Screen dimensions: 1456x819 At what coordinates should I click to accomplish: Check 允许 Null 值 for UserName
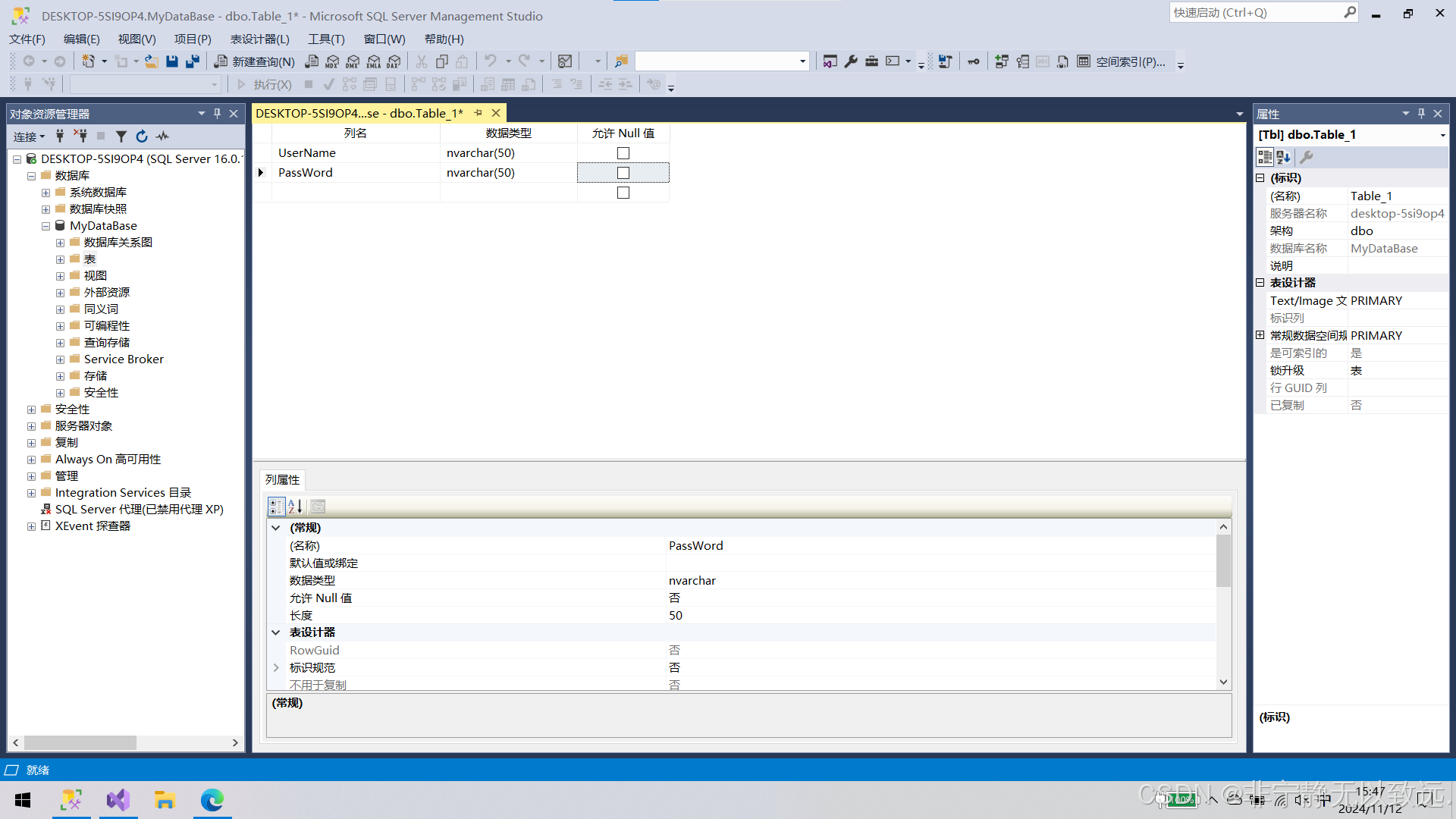(x=623, y=152)
